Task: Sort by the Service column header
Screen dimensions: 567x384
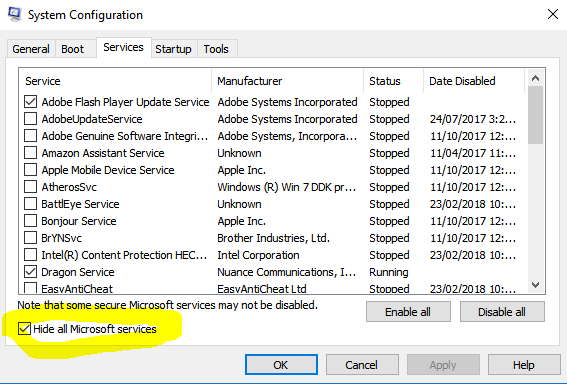Action: [115, 81]
